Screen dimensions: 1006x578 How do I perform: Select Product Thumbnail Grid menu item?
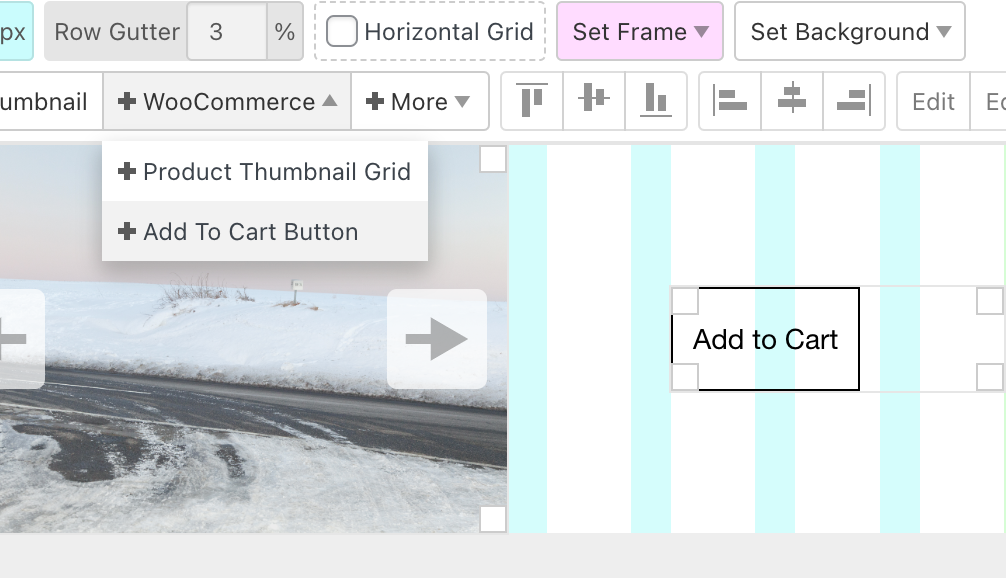click(x=265, y=171)
